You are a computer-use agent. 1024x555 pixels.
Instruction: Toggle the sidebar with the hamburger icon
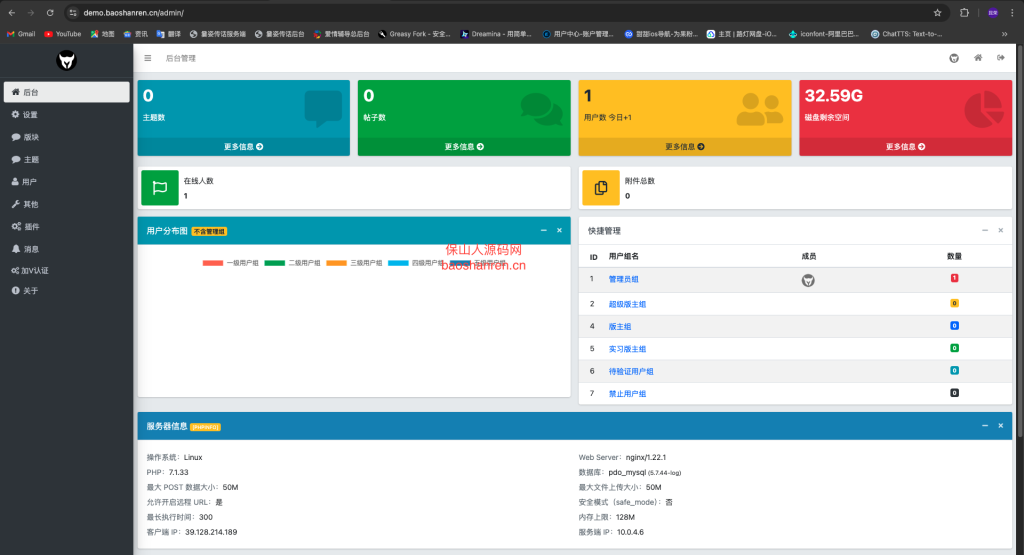click(148, 58)
